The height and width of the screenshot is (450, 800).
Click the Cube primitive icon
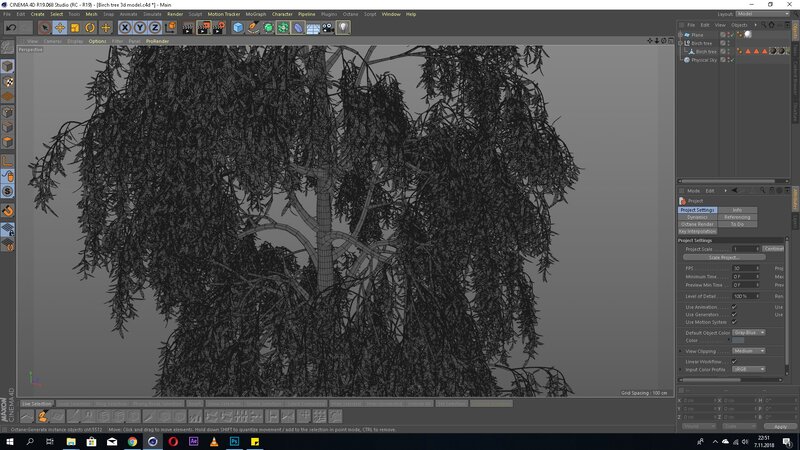[238, 28]
